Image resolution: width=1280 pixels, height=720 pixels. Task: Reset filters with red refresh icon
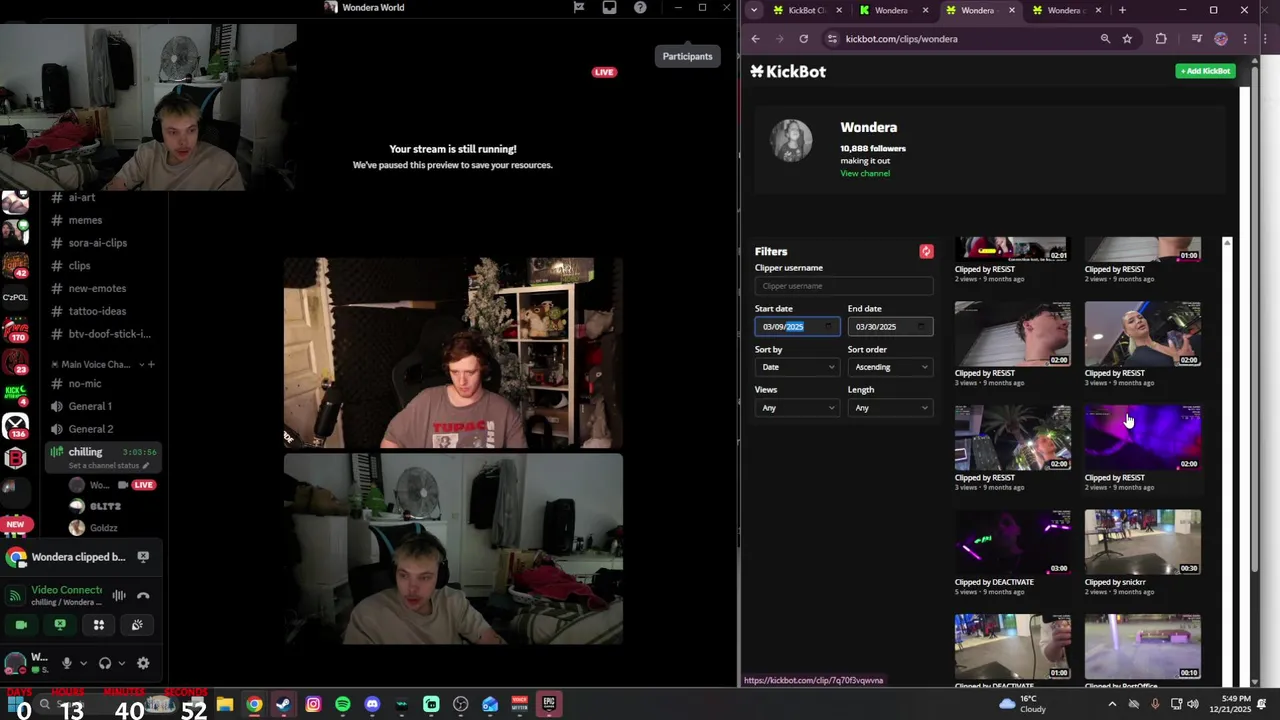[926, 252]
